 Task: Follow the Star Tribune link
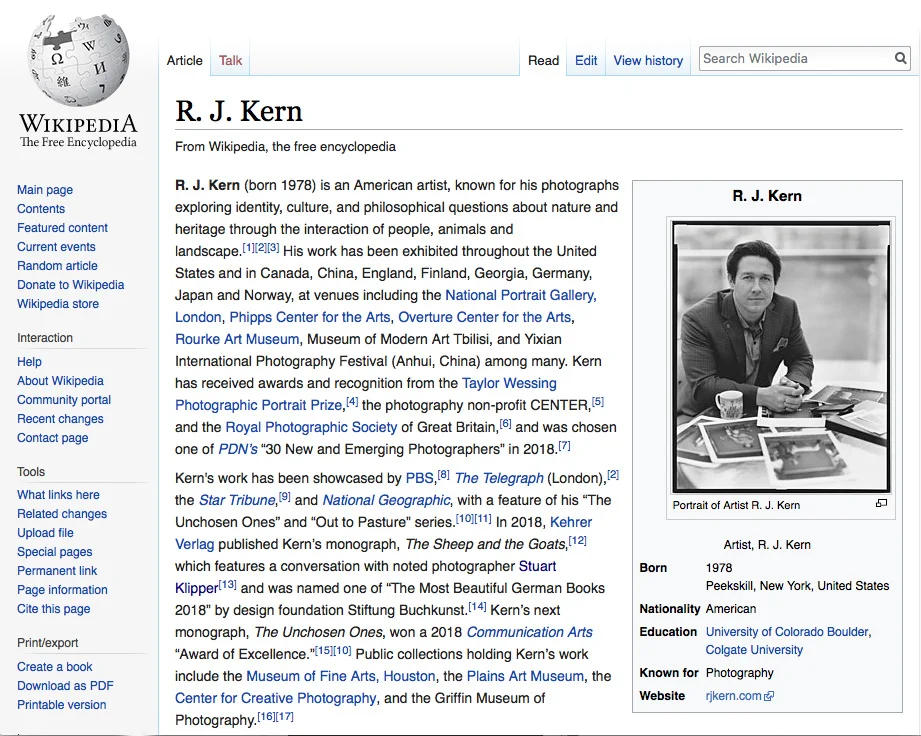[237, 500]
